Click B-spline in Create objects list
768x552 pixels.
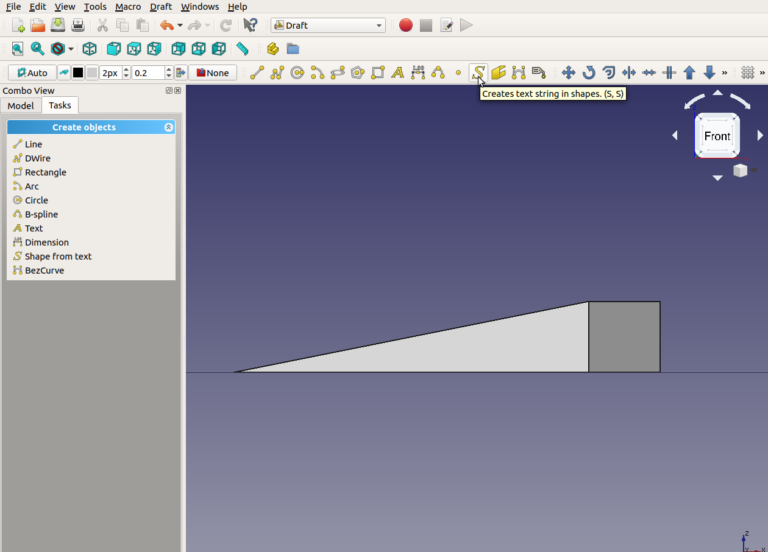pyautogui.click(x=41, y=214)
